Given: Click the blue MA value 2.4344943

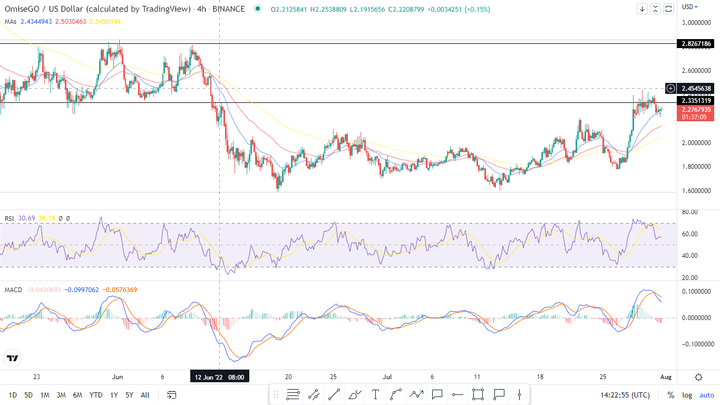Looking at the screenshot, I should [x=36, y=22].
